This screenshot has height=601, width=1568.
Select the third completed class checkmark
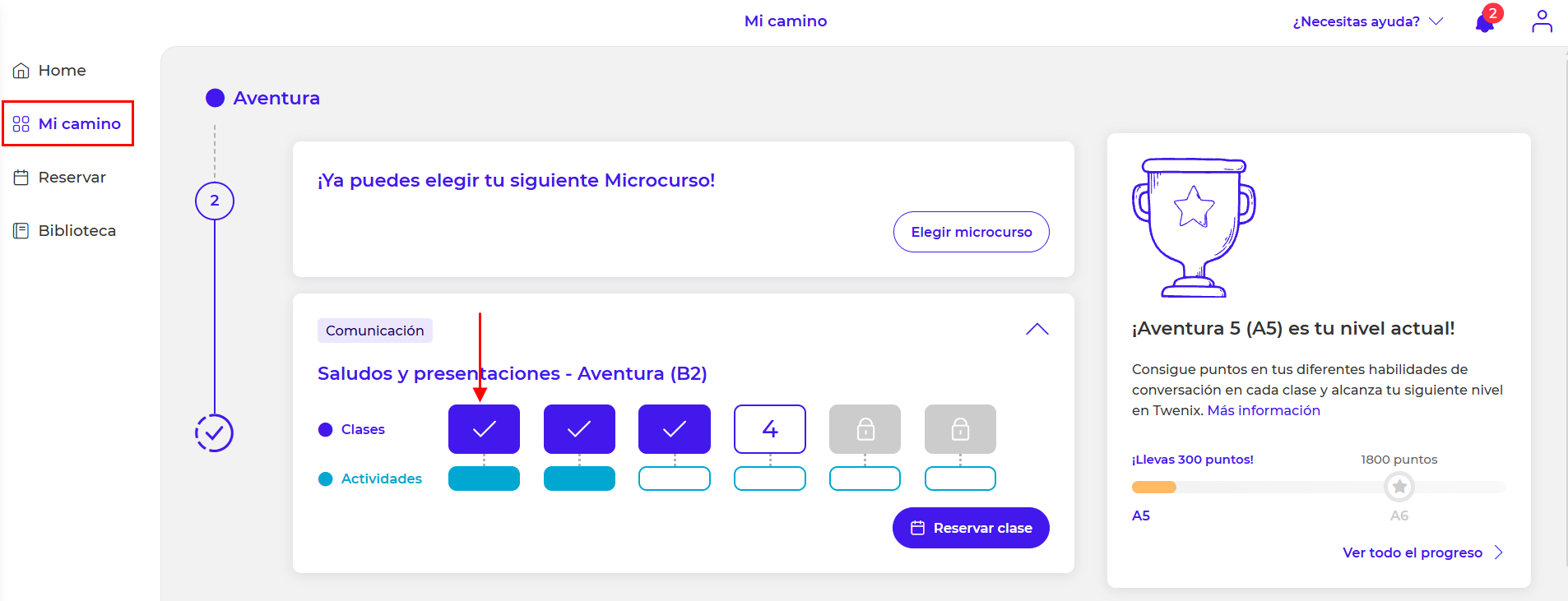[675, 429]
